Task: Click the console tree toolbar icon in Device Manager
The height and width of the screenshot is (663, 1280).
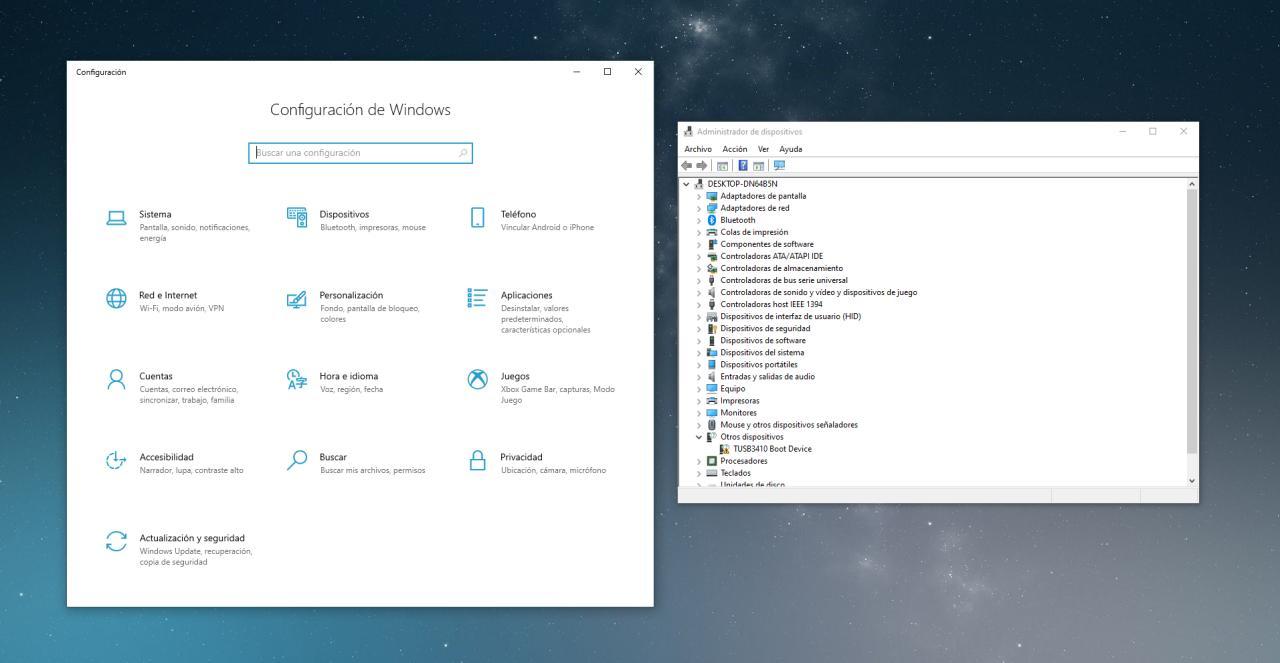Action: click(722, 166)
